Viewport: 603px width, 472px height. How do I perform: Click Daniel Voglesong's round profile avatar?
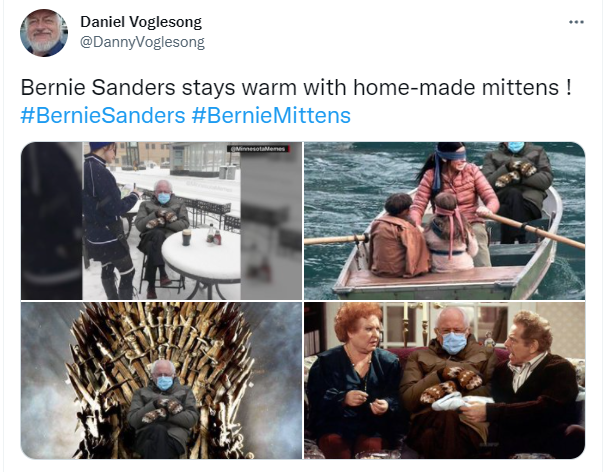44,33
